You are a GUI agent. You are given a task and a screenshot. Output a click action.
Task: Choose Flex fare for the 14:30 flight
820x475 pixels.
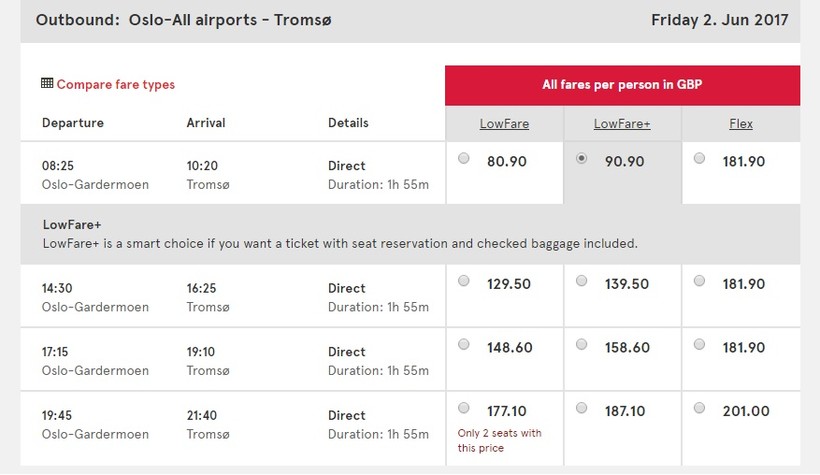coord(699,282)
